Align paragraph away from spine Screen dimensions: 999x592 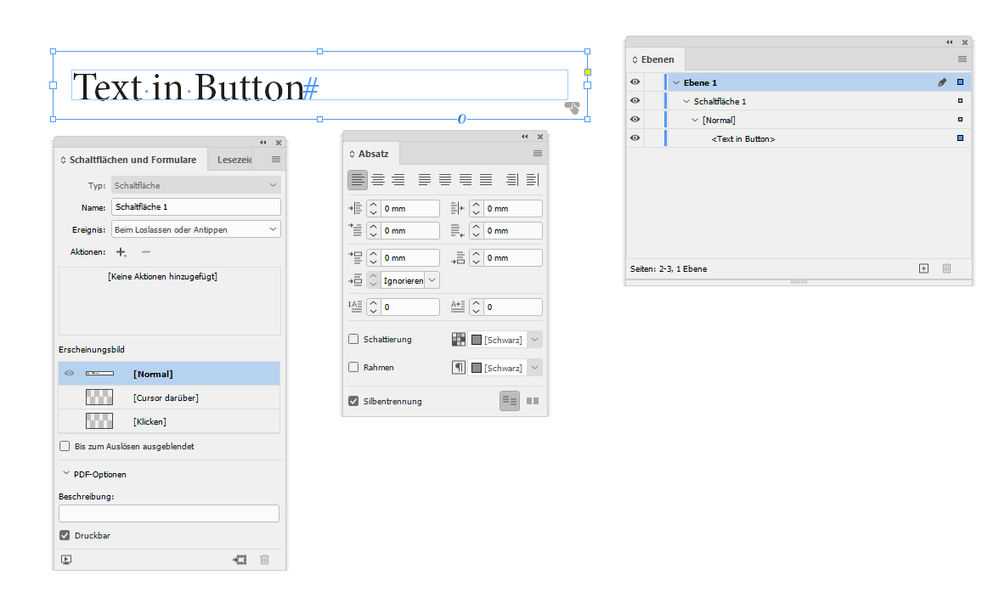tap(533, 180)
